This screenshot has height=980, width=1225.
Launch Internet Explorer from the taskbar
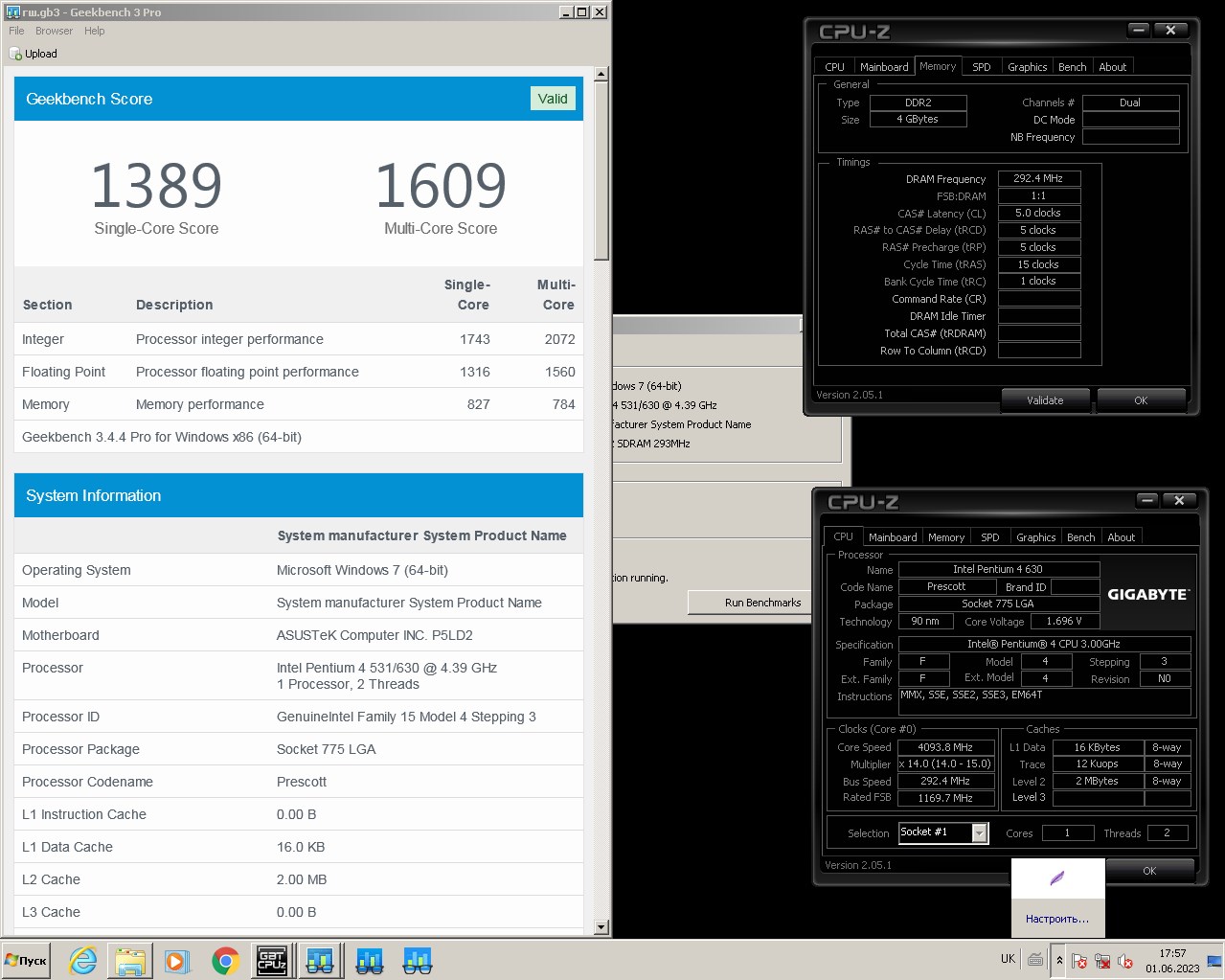[83, 960]
